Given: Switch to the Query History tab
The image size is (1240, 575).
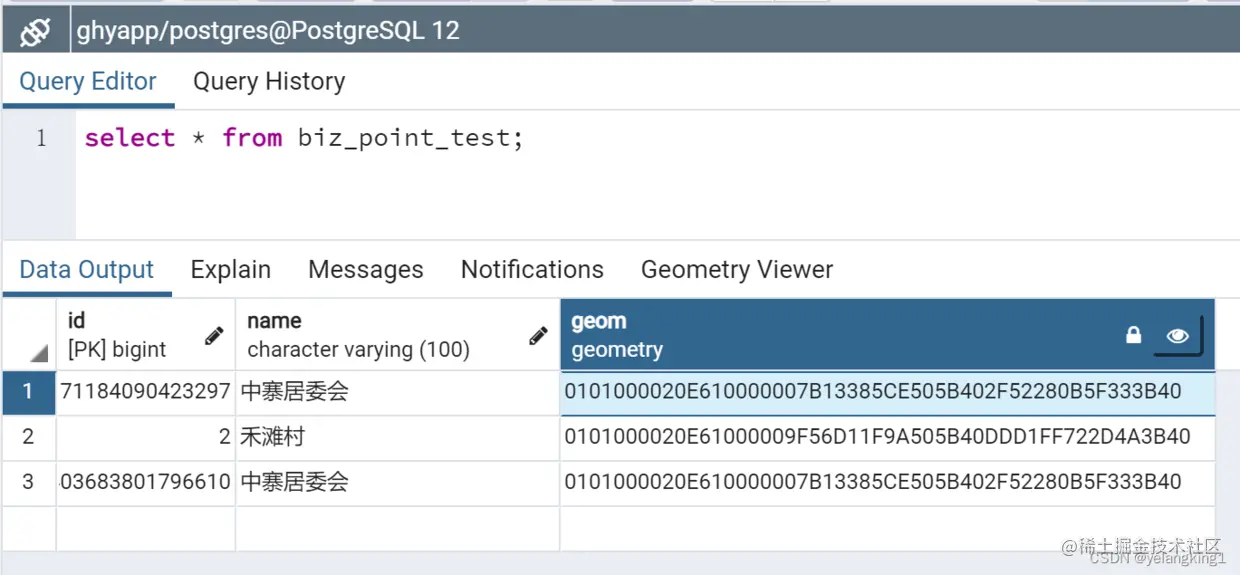Looking at the screenshot, I should [x=269, y=82].
